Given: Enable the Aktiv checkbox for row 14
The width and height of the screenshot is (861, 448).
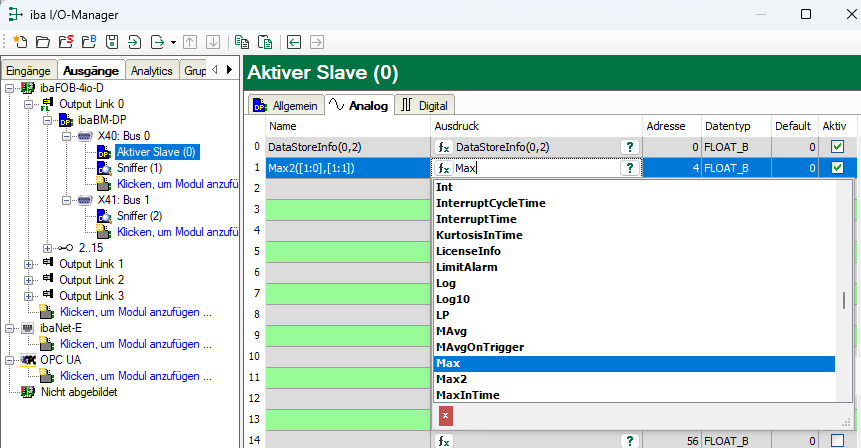Looking at the screenshot, I should 837,440.
